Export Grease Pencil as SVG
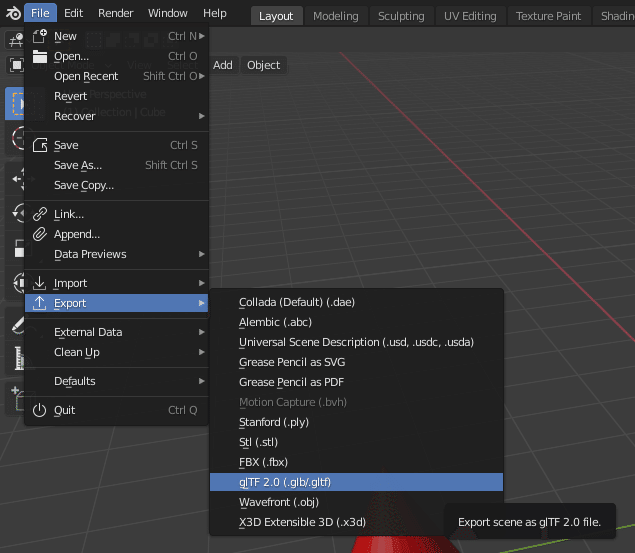The height and width of the screenshot is (553, 635). tap(356, 362)
